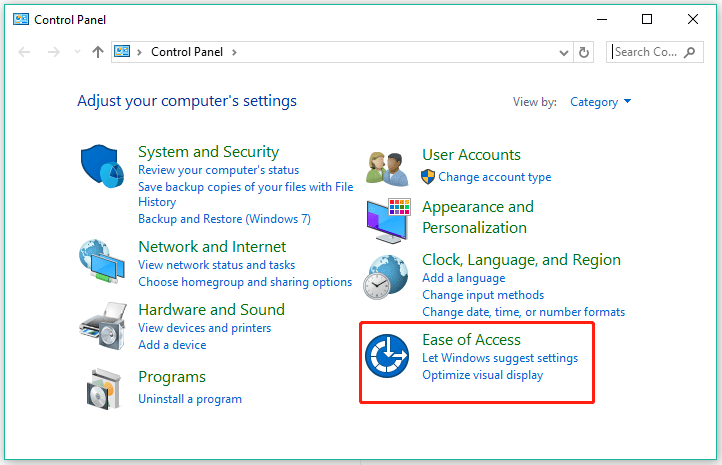
Task: Click Let Windows suggest settings
Action: (500, 358)
